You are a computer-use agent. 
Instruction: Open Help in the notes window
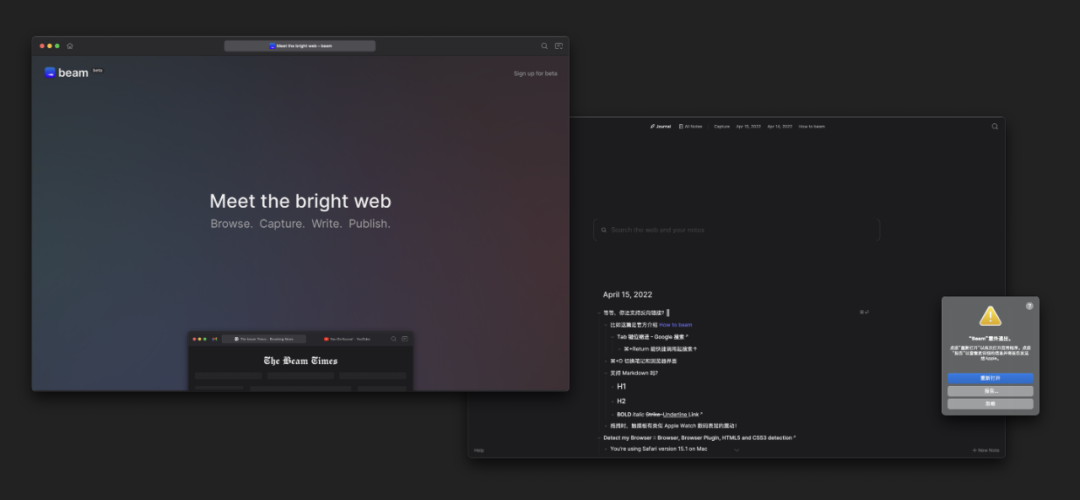click(479, 450)
